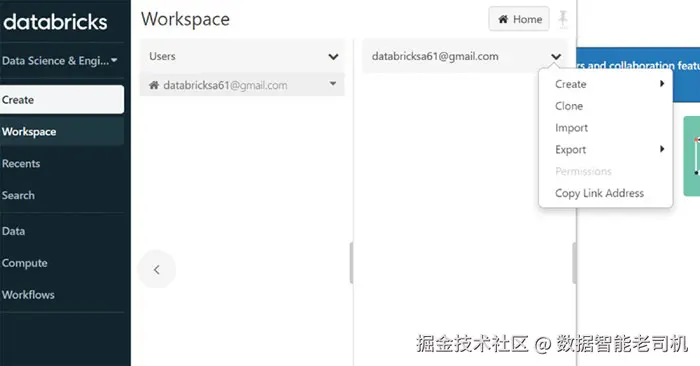
Task: Click the scrollbar handle of the Users column
Action: pos(351,263)
